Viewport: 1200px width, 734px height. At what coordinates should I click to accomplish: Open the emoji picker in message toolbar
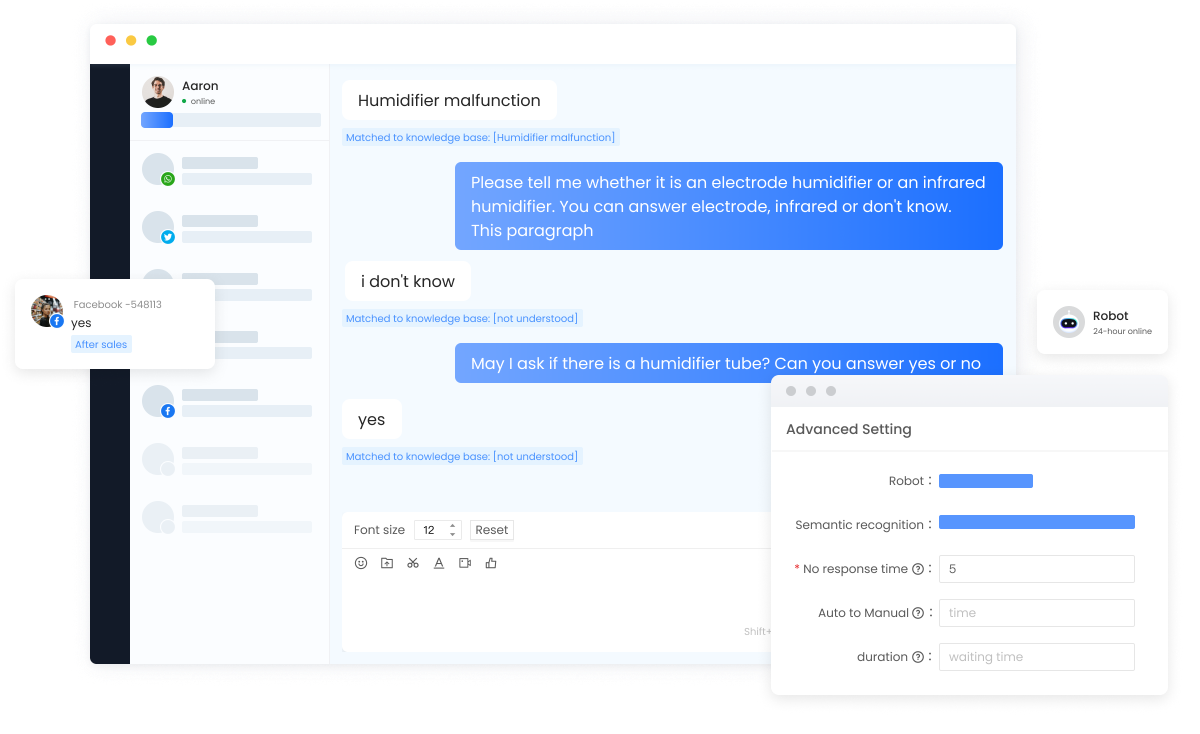coord(361,563)
